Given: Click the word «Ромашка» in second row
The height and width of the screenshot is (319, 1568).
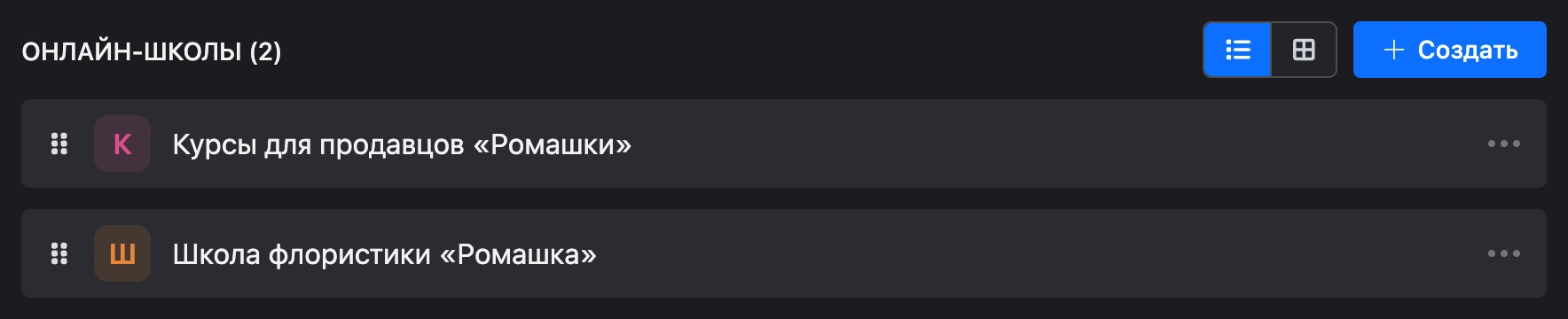Looking at the screenshot, I should 518,254.
